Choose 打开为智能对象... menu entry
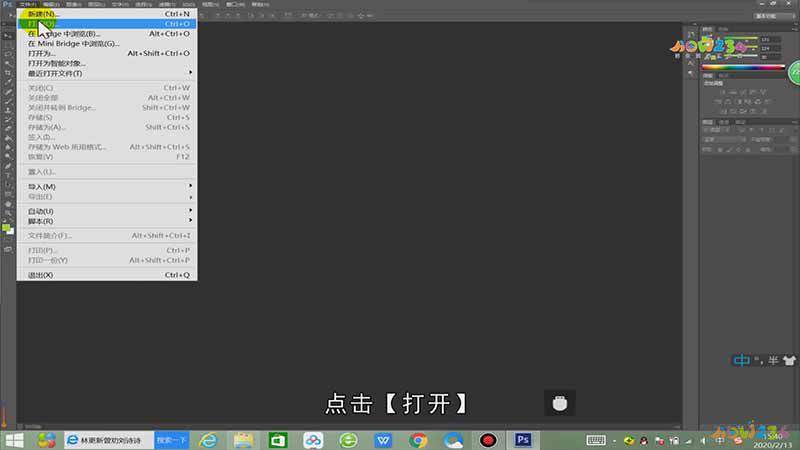This screenshot has width=800, height=450. pos(107,63)
